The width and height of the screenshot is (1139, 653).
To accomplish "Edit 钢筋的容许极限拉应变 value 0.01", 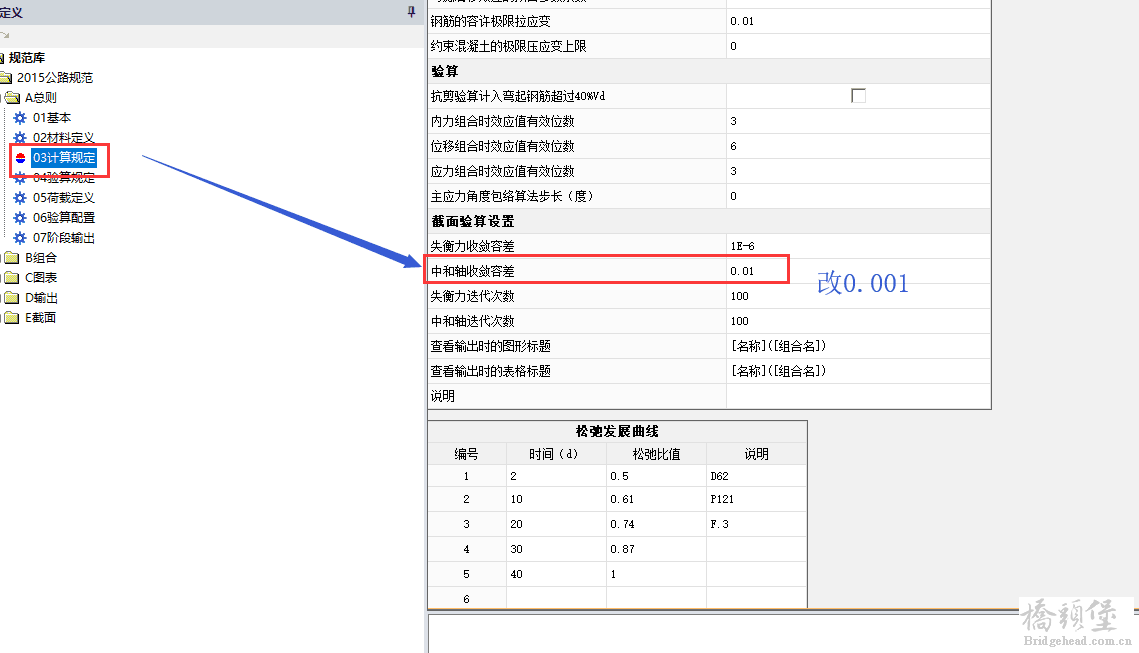I will [859, 21].
